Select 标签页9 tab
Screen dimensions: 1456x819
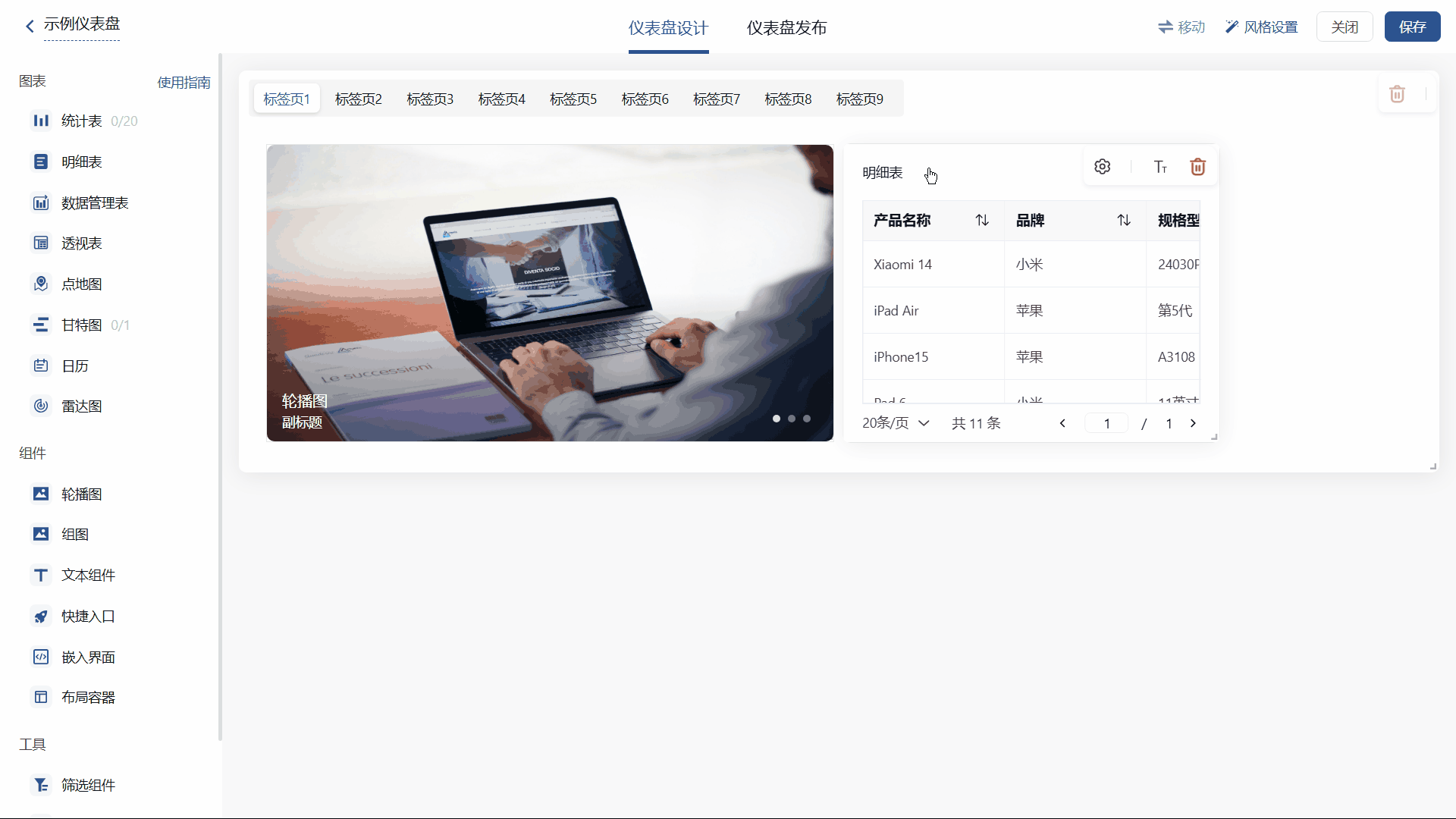[859, 99]
